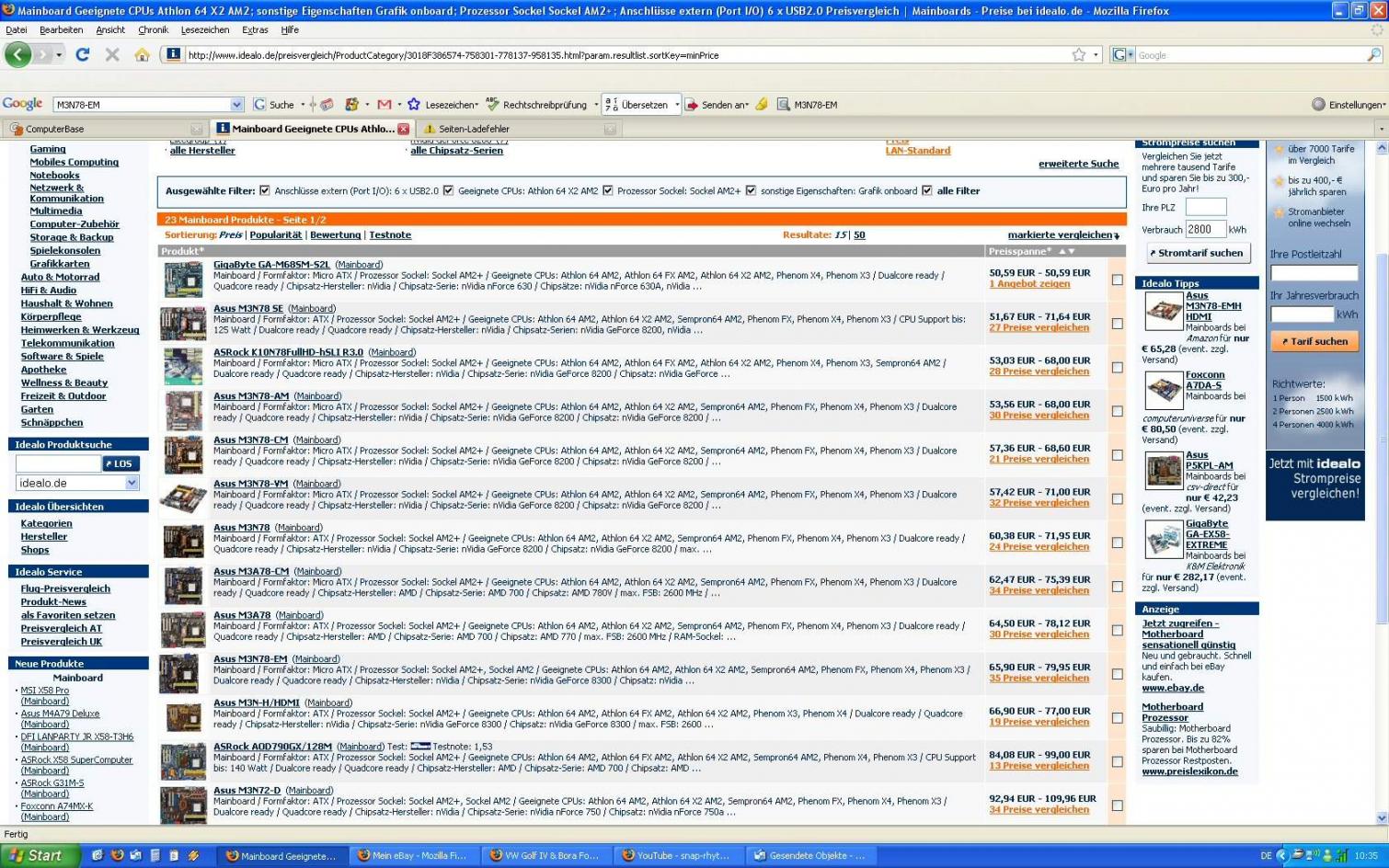Switch to the ComputerBase tab
This screenshot has width=1389, height=868.
click(x=104, y=129)
